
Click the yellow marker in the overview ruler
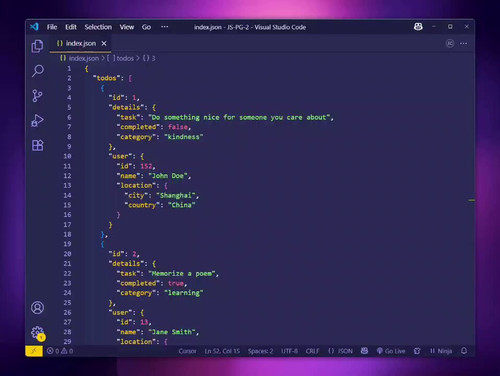click(471, 200)
